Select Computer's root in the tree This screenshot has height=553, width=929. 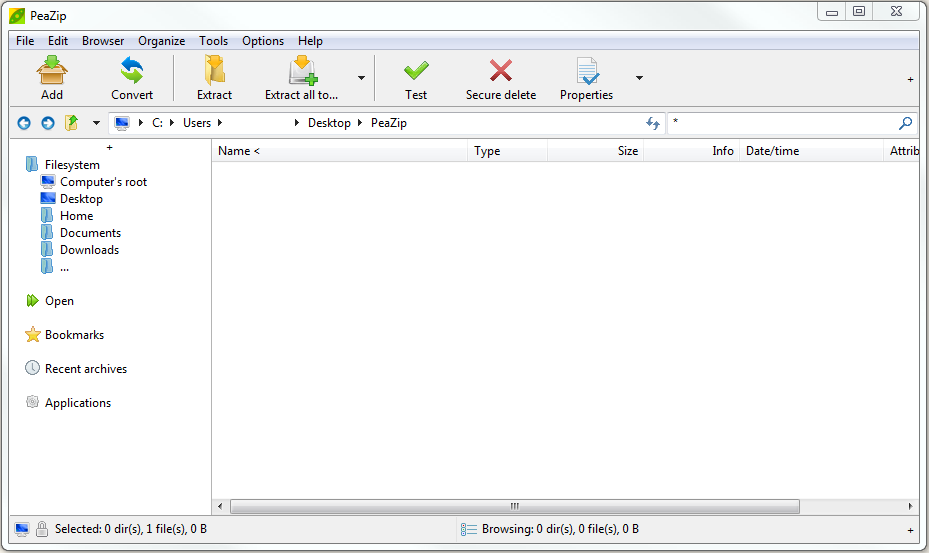point(104,182)
